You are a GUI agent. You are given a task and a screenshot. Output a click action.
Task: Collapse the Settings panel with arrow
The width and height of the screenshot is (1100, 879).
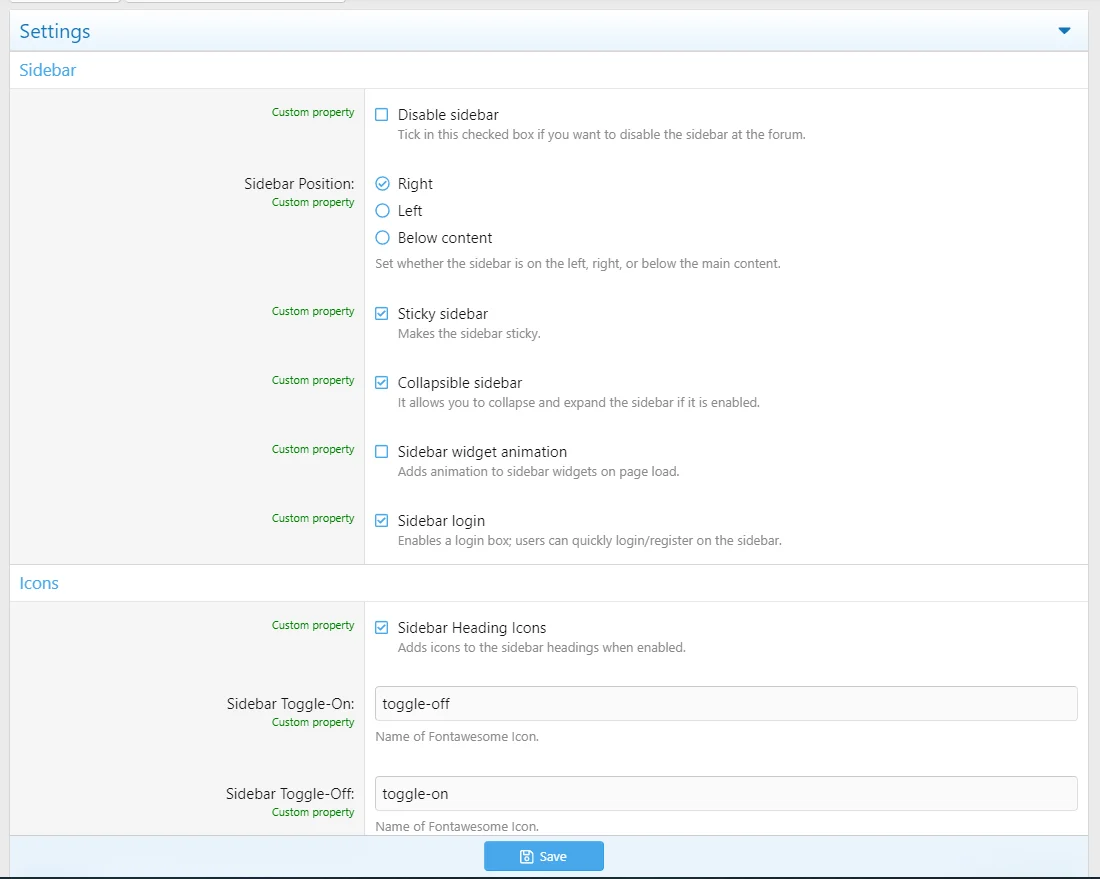pyautogui.click(x=1064, y=31)
